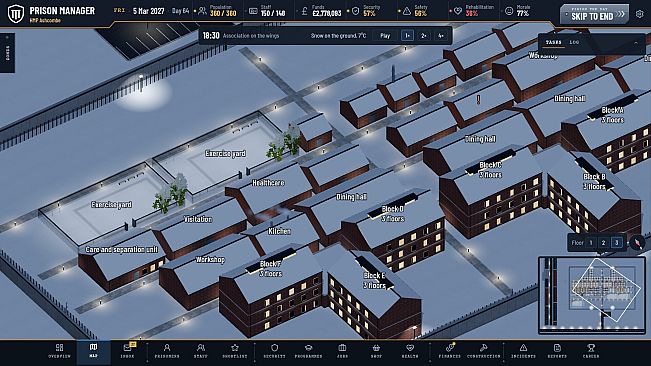Image resolution: width=651 pixels, height=366 pixels.
Task: Open the Finances icon
Action: tap(450, 347)
